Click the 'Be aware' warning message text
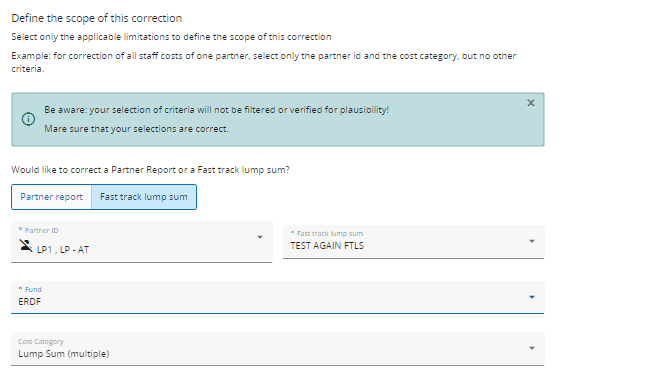662x392 pixels. point(217,110)
